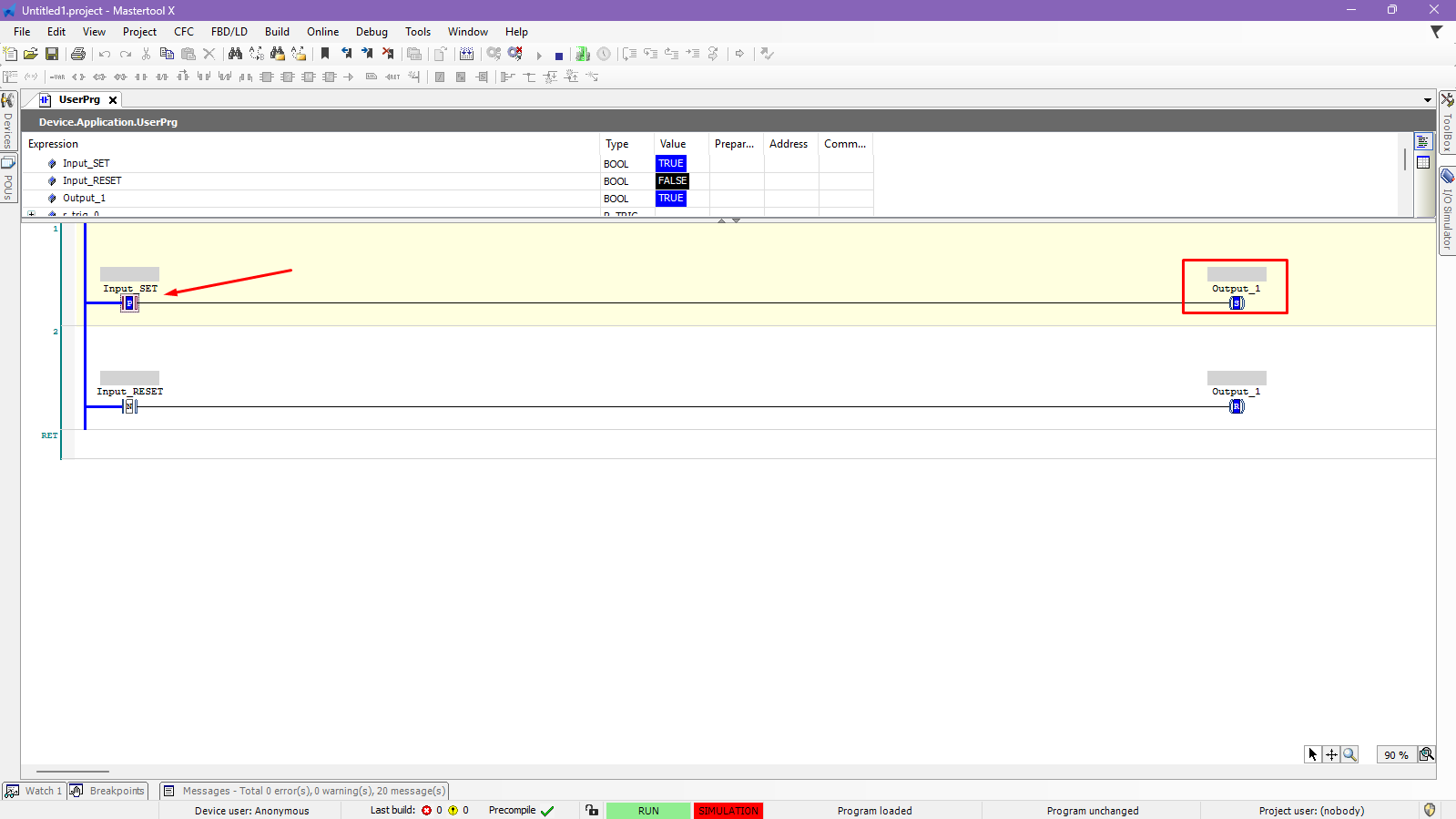This screenshot has width=1456, height=819.
Task: Open the Online menu
Action: pos(322,32)
